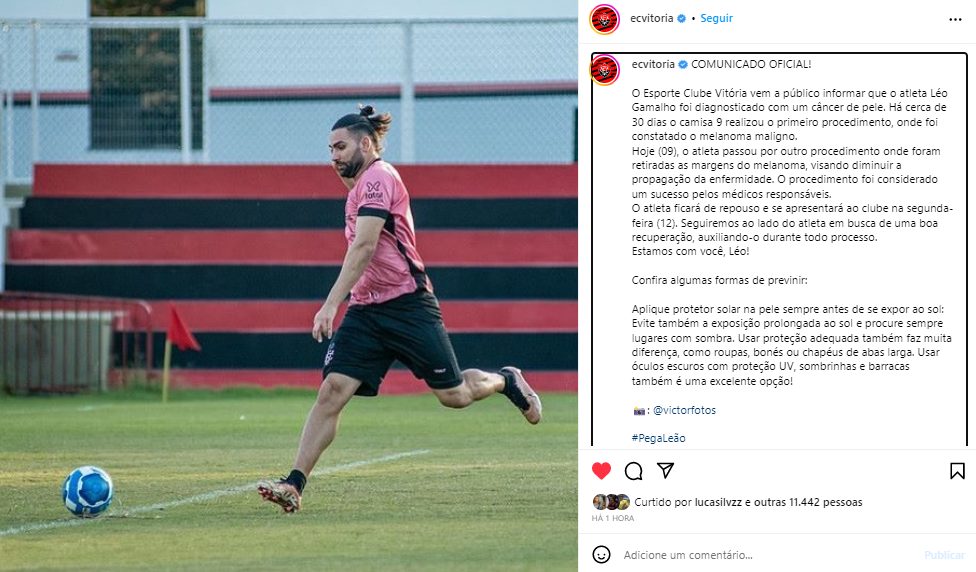Screen dimensions: 976x572
Task: Open comments with speech bubble icon
Action: [x=634, y=471]
